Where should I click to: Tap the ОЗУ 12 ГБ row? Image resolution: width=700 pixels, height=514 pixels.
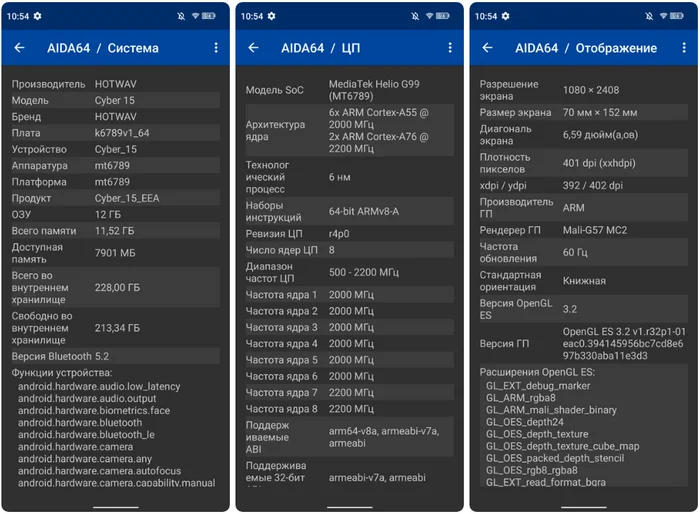[116, 214]
